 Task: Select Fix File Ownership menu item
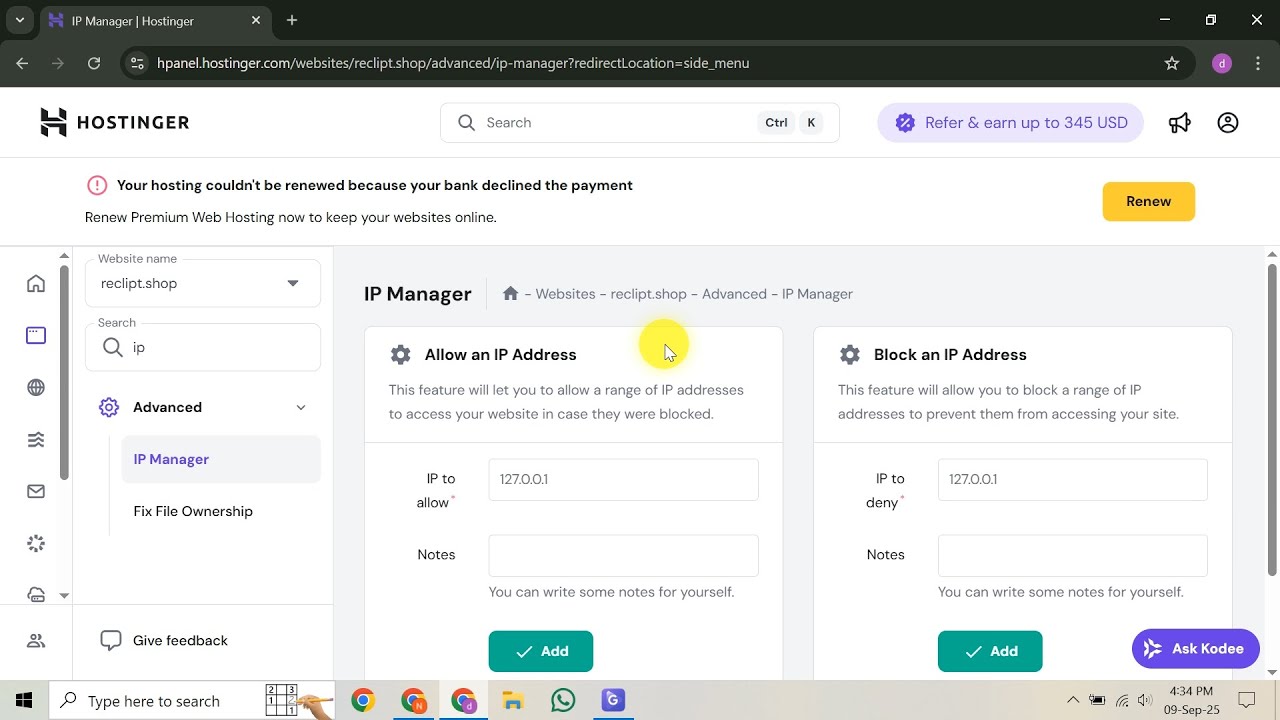[193, 511]
